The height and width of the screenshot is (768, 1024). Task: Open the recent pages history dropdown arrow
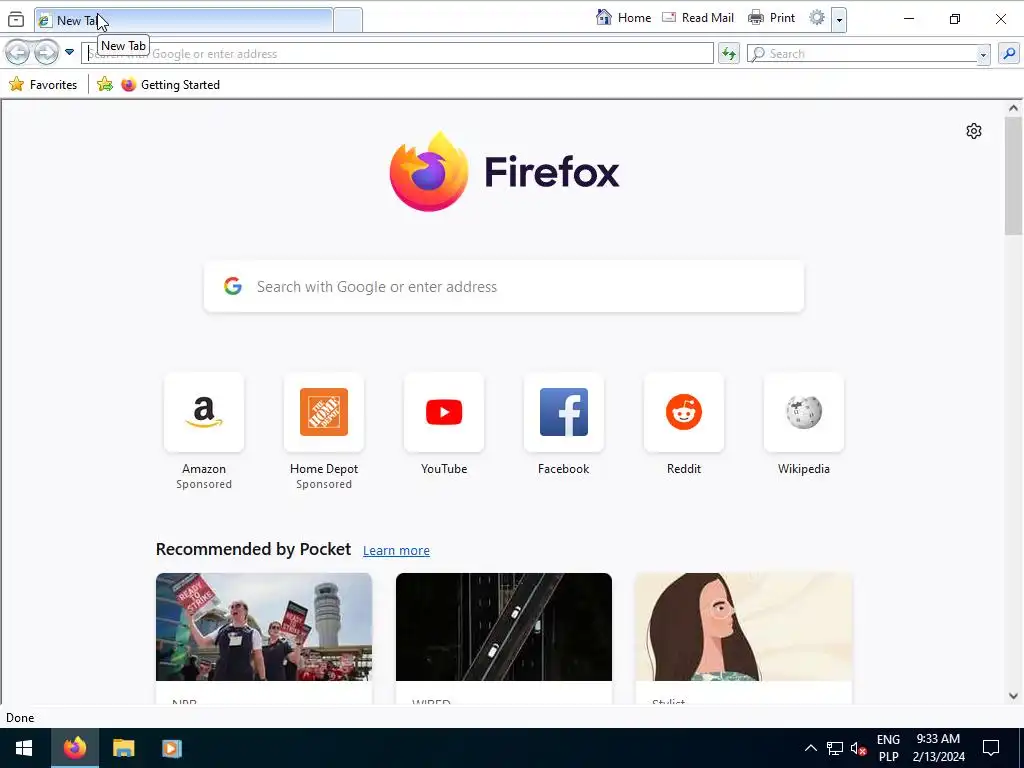69,52
